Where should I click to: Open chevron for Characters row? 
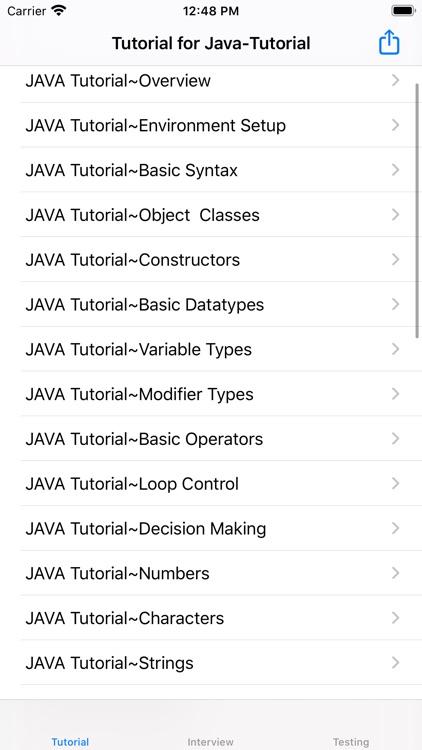click(x=395, y=618)
